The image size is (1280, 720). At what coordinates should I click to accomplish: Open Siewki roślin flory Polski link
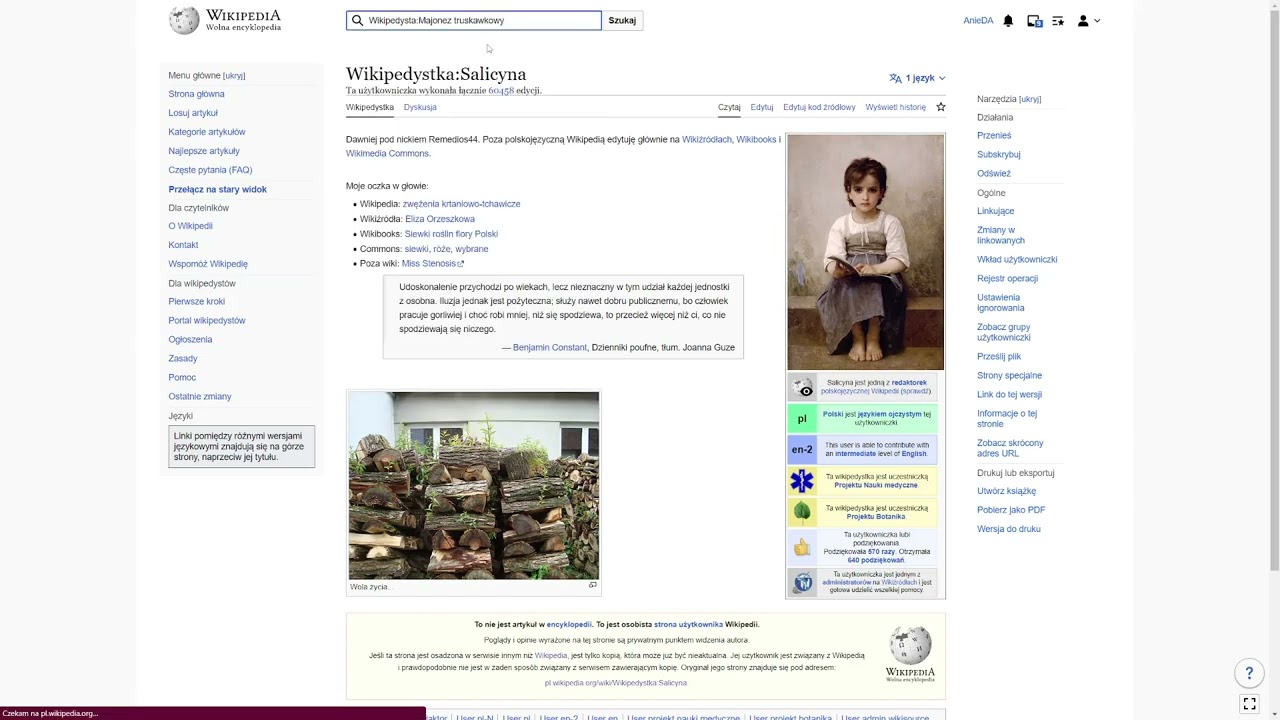[x=451, y=234]
